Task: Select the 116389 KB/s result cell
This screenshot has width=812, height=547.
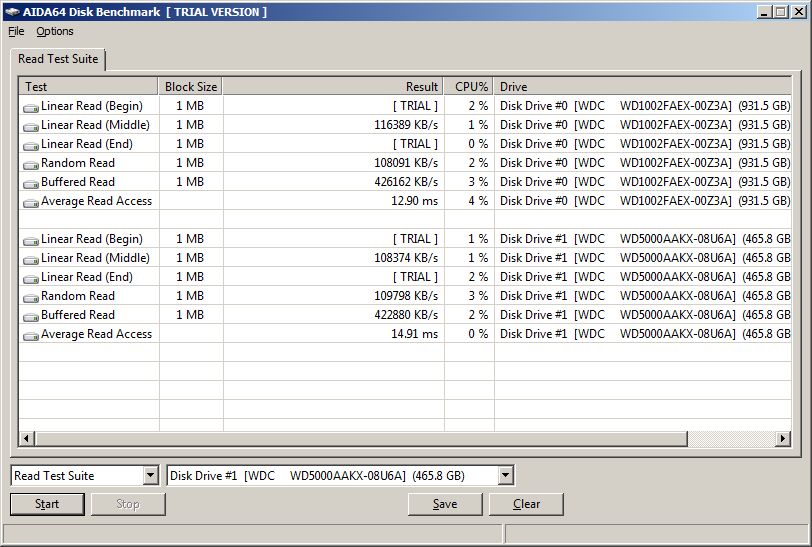Action: (406, 125)
